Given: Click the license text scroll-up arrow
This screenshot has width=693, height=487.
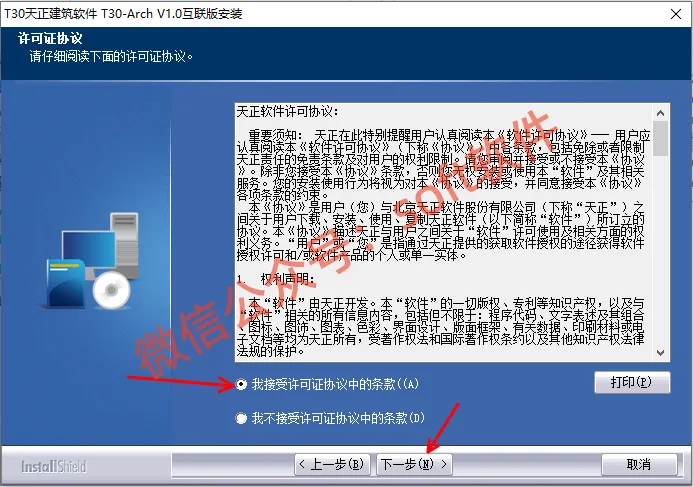Looking at the screenshot, I should (x=661, y=113).
